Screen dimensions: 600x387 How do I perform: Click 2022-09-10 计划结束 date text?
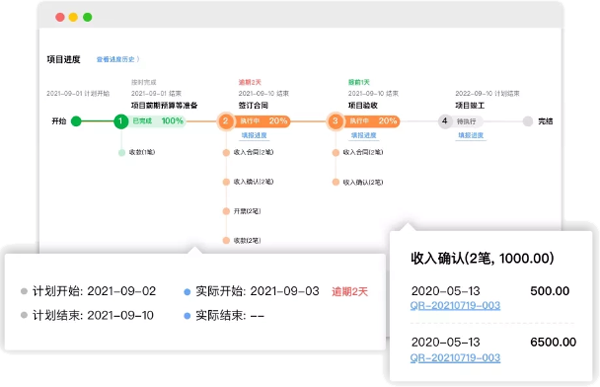point(487,94)
